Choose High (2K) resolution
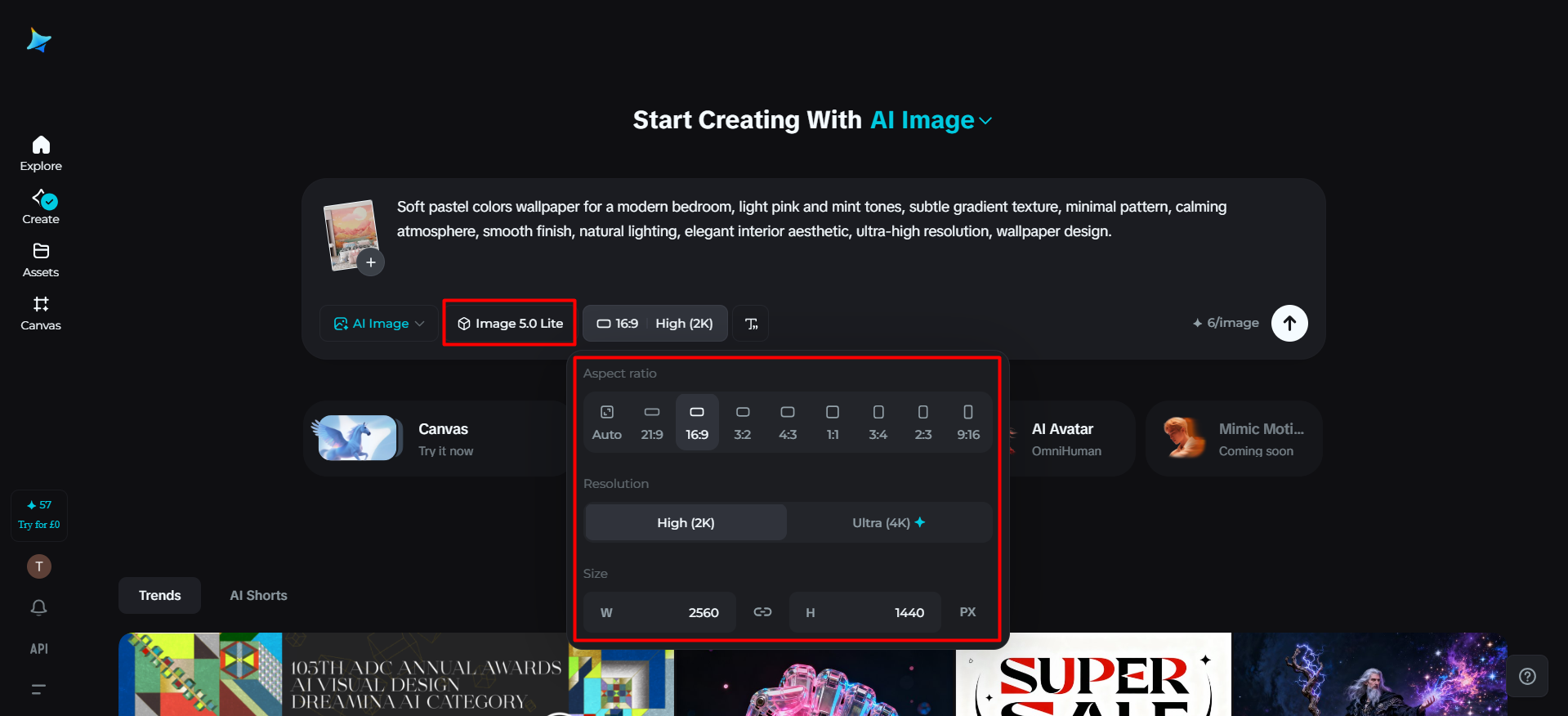Viewport: 1568px width, 716px height. click(x=686, y=522)
